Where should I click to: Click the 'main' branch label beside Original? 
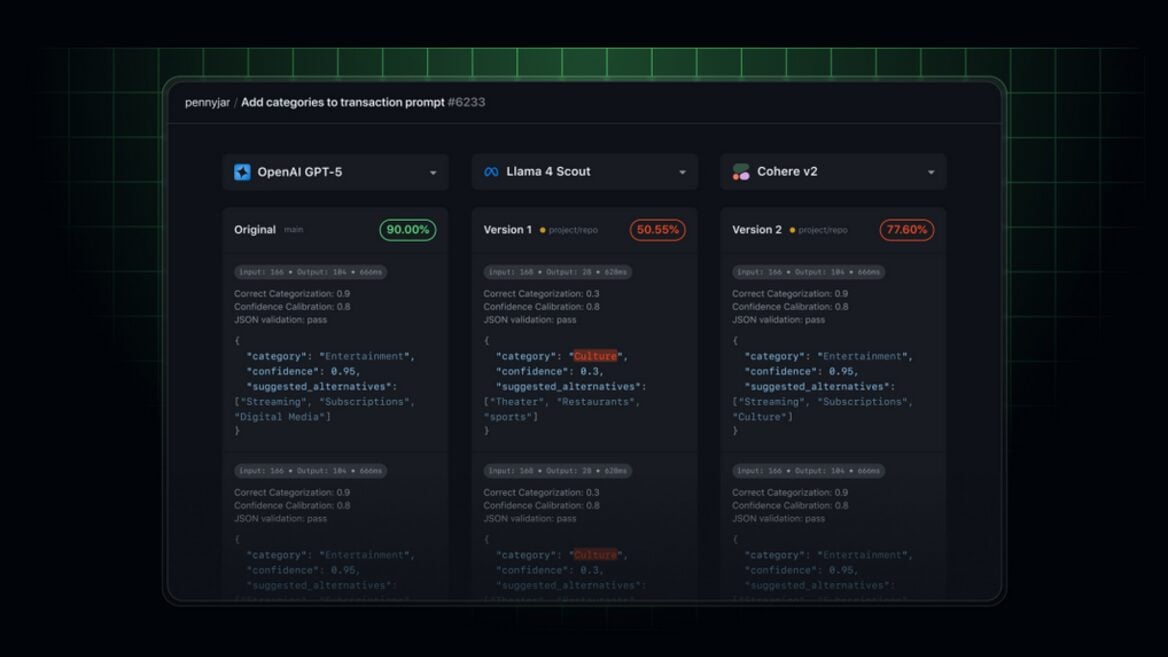[x=293, y=229]
